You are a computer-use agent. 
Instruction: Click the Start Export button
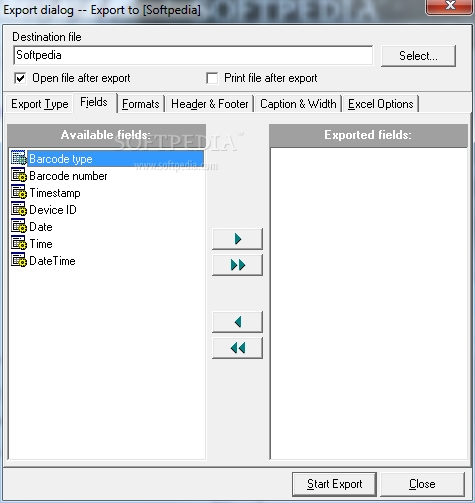click(334, 484)
